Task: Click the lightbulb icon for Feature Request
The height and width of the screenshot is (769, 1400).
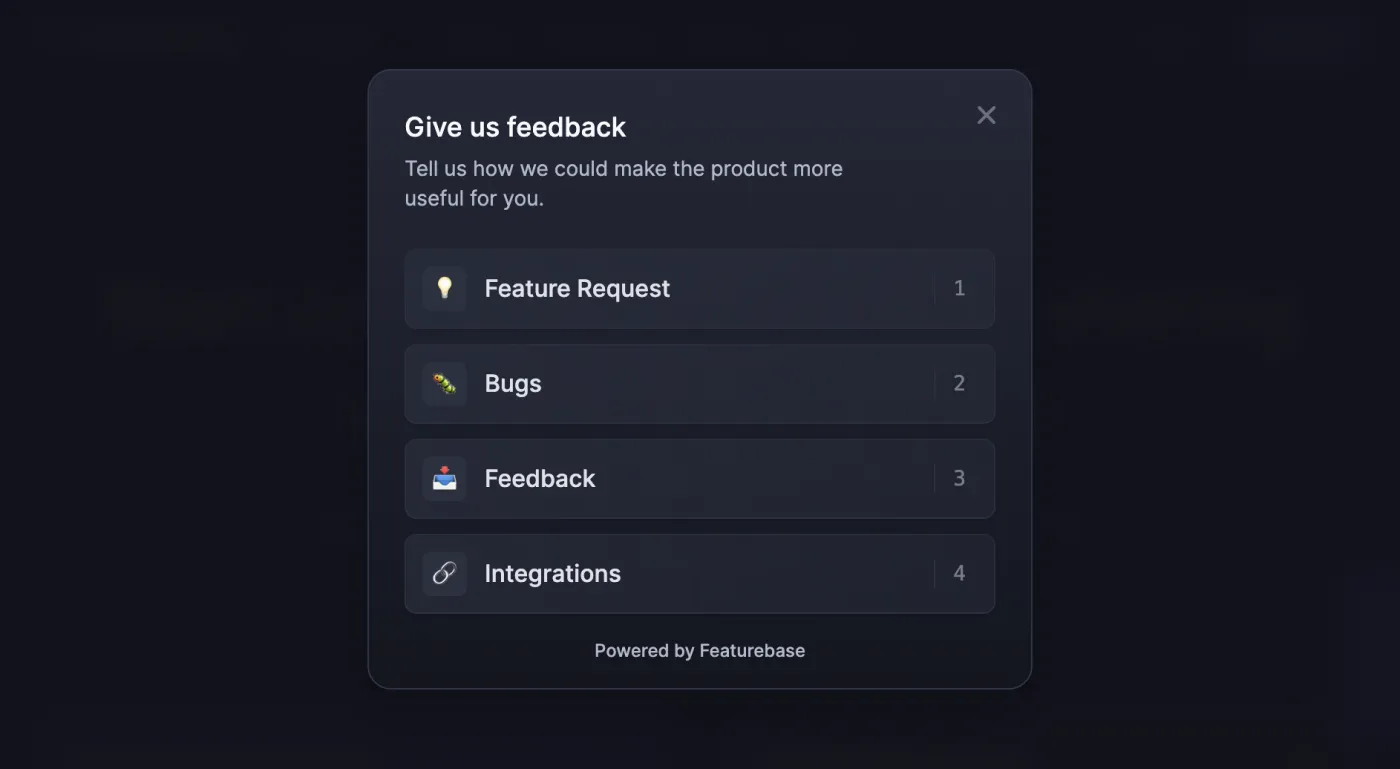Action: [444, 288]
